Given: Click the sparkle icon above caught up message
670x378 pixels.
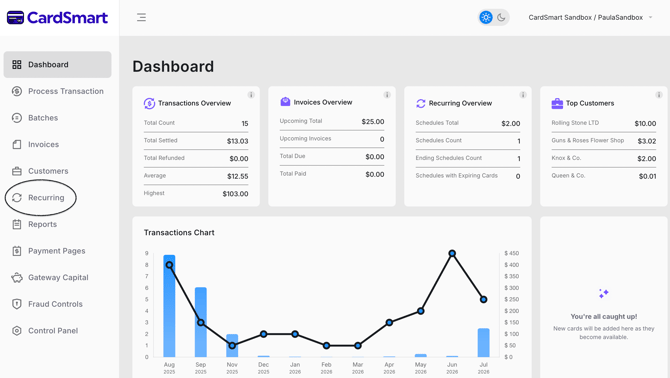Looking at the screenshot, I should click(604, 293).
